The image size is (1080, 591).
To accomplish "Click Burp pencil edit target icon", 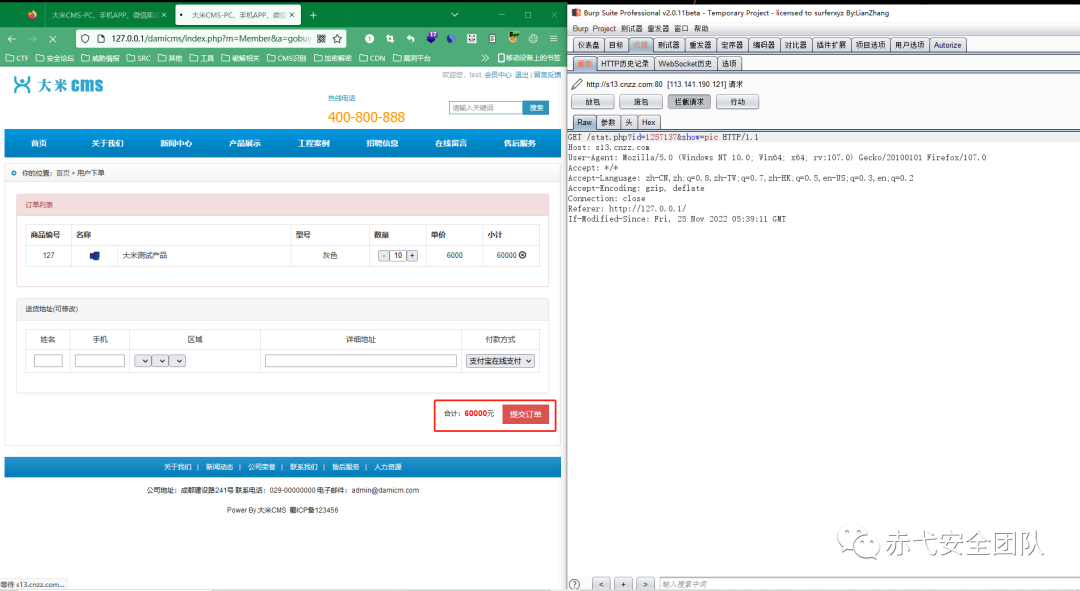I will pyautogui.click(x=577, y=84).
